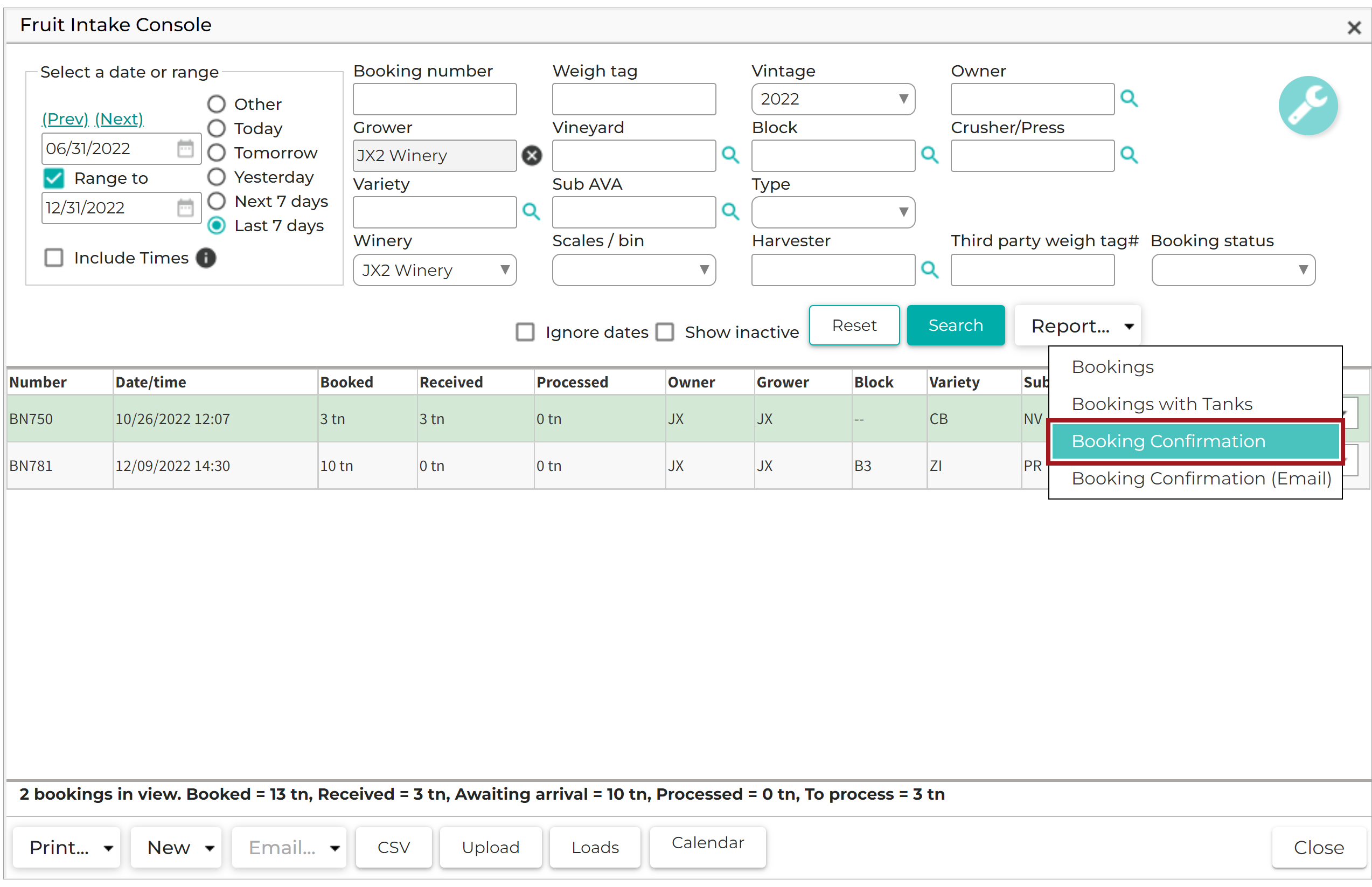
Task: Choose Bookings with Tanks report
Action: [x=1161, y=404]
